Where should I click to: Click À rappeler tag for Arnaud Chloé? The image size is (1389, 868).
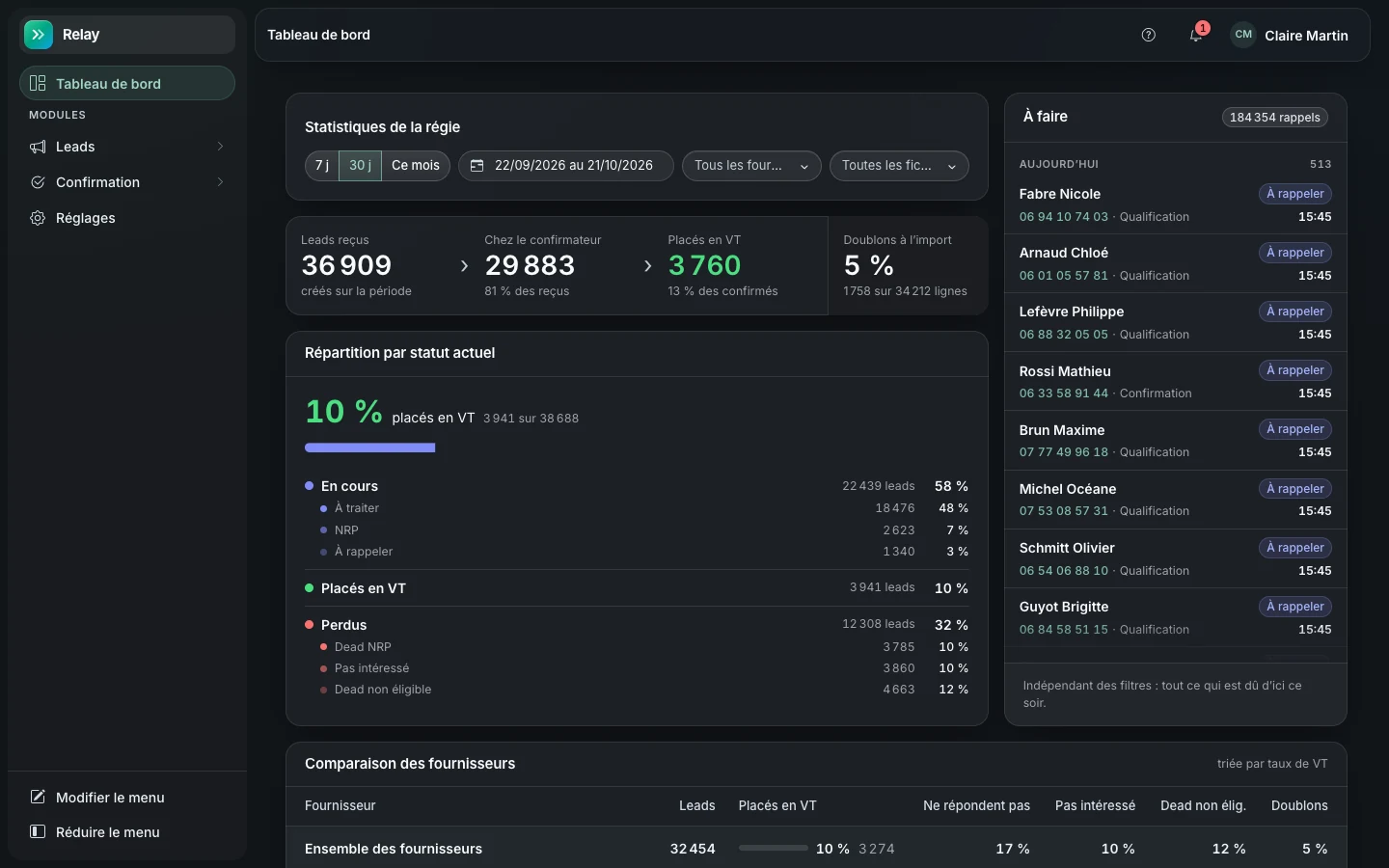(1294, 253)
